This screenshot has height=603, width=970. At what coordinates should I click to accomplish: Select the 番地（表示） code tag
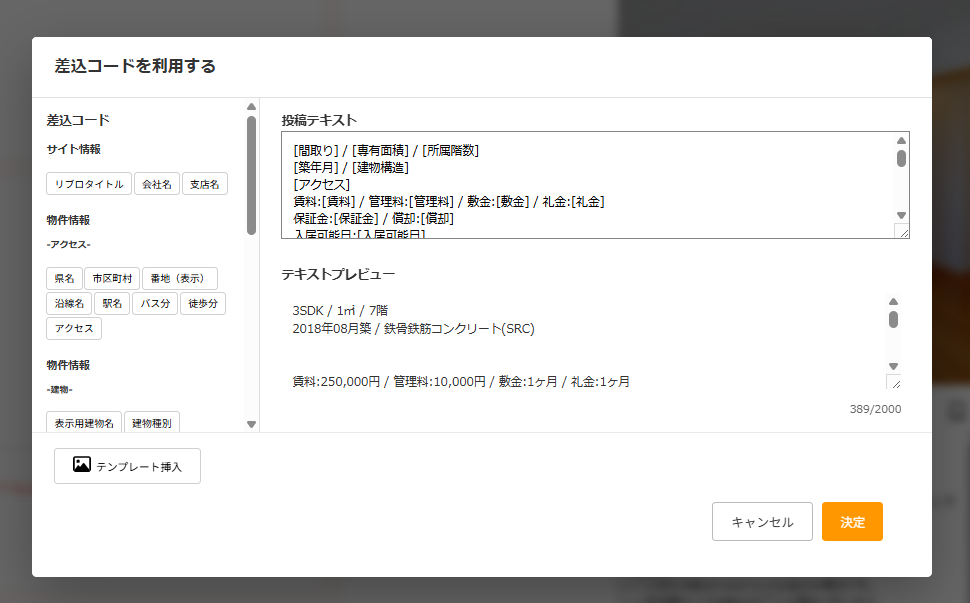pos(179,279)
